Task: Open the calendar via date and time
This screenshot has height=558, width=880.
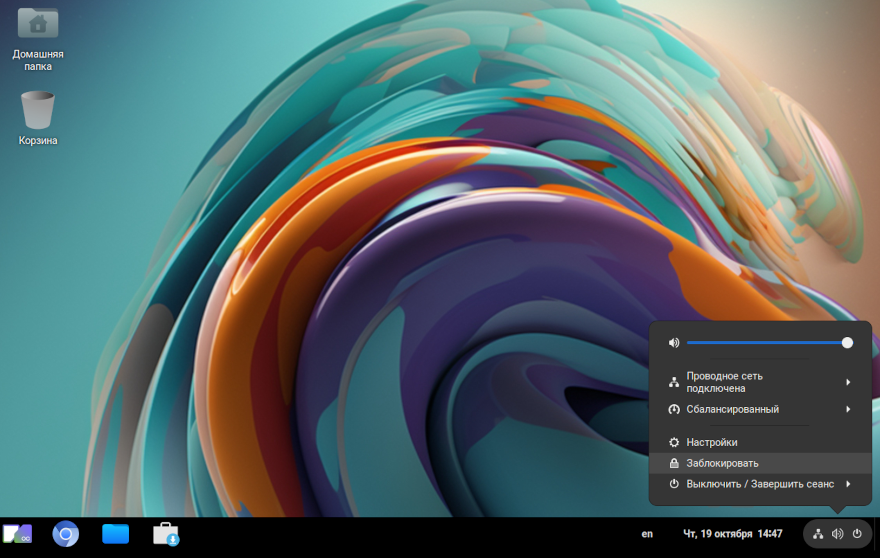Action: 732,534
